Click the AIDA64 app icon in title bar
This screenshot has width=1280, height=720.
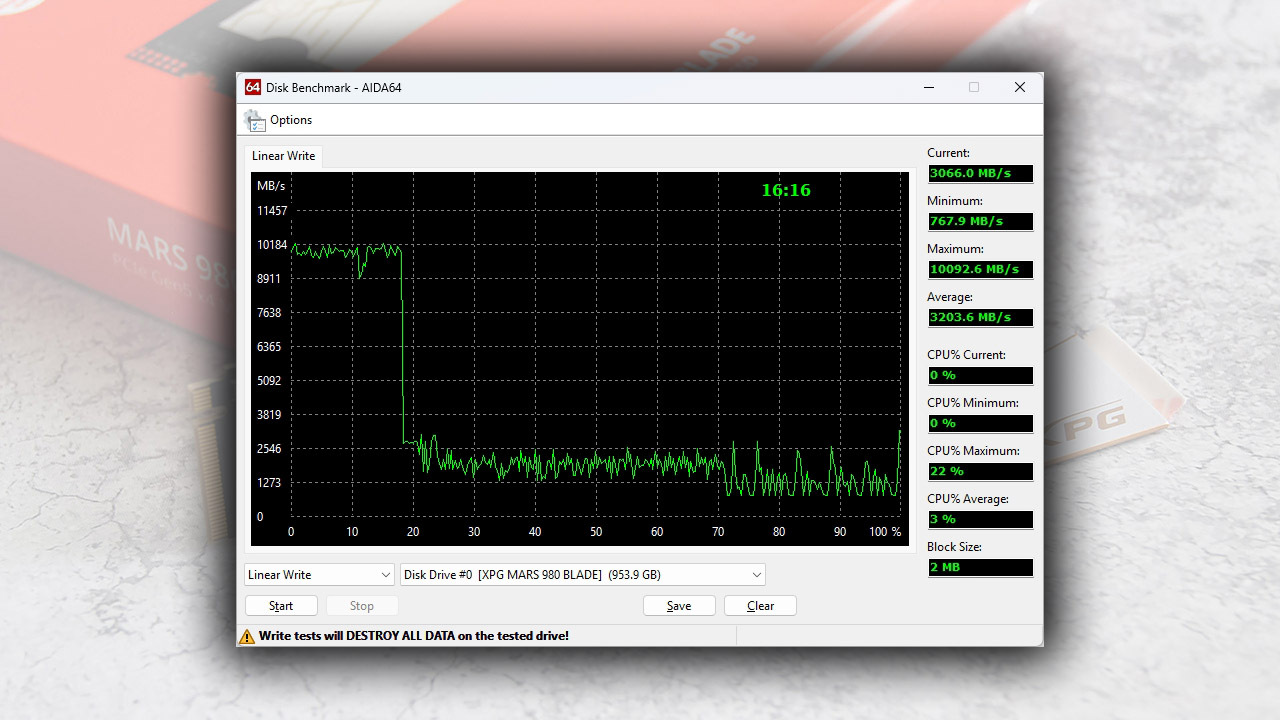tap(253, 88)
